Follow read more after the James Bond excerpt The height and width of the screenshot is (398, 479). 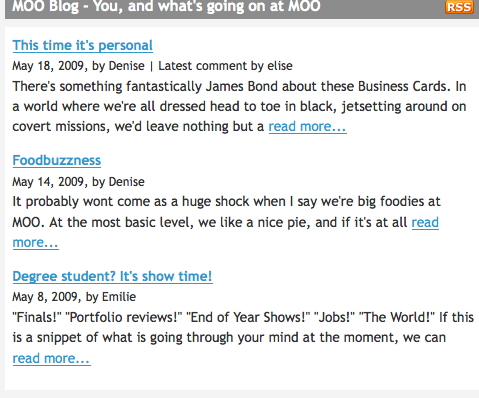(x=307, y=127)
